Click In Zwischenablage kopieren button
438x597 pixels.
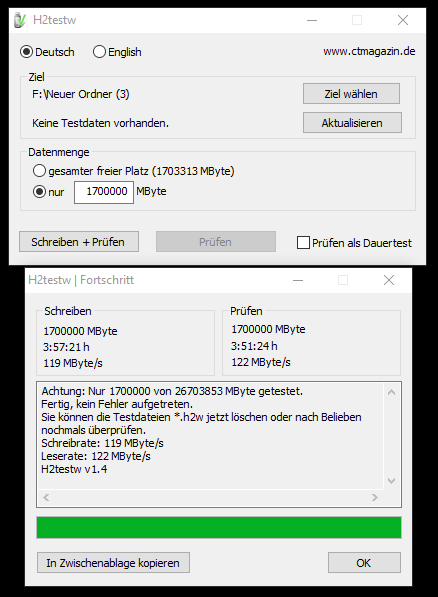[113, 563]
